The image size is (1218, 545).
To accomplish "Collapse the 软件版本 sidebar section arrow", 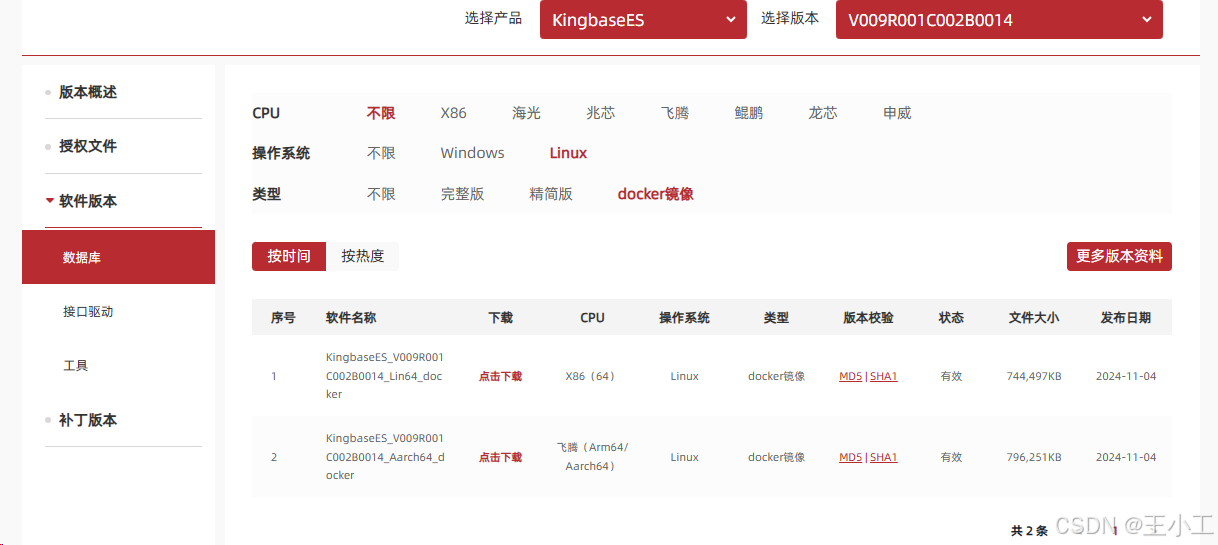I will point(50,200).
